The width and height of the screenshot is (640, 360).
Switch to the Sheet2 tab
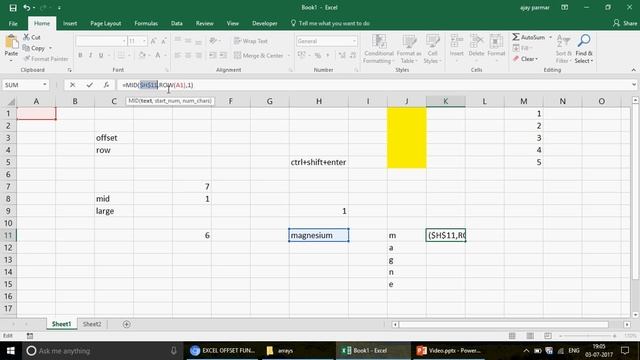tap(92, 324)
